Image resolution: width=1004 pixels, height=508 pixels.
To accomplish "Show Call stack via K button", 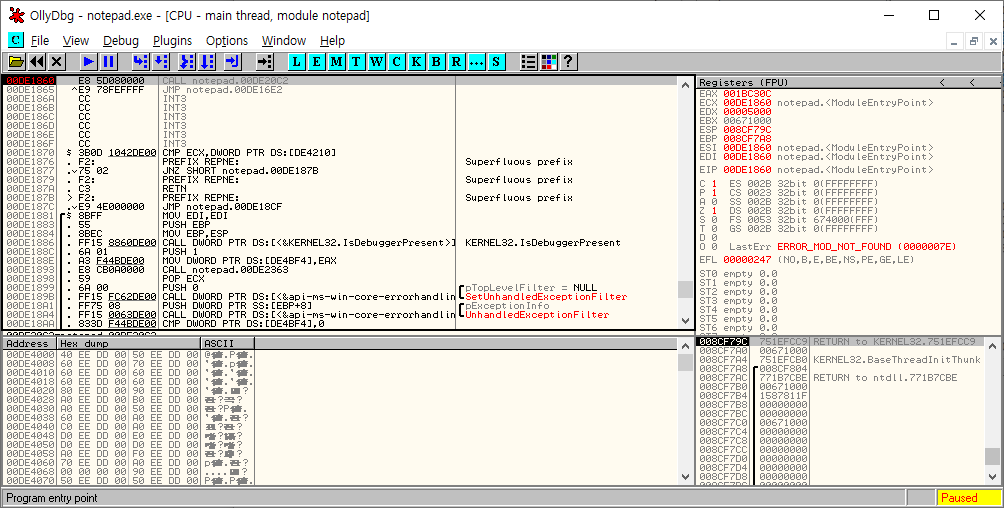I will tap(416, 61).
